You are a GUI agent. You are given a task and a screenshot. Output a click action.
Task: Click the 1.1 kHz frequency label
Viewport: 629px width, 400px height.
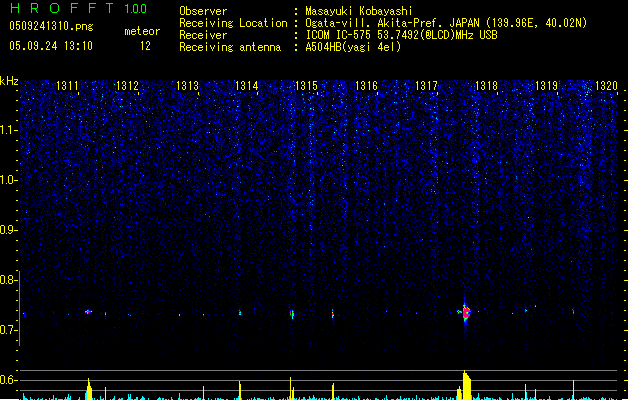tap(8, 130)
